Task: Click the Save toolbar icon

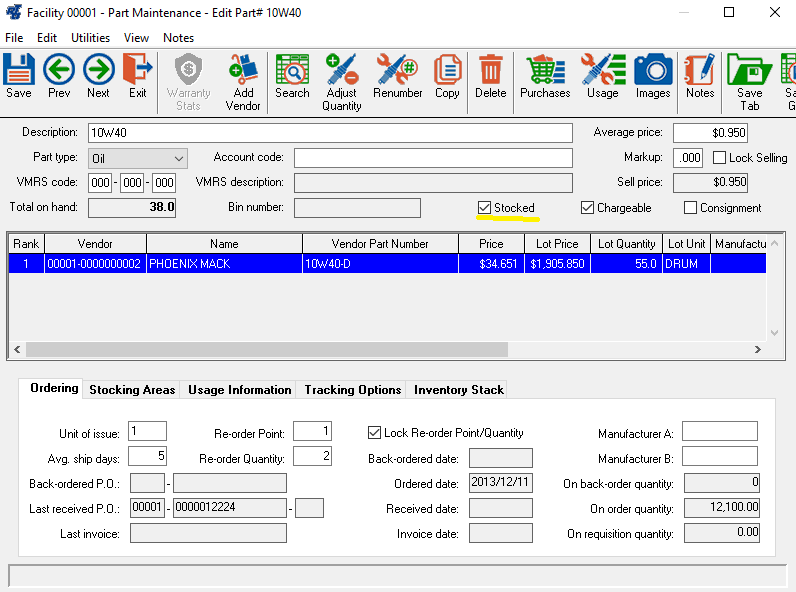Action: coord(19,76)
